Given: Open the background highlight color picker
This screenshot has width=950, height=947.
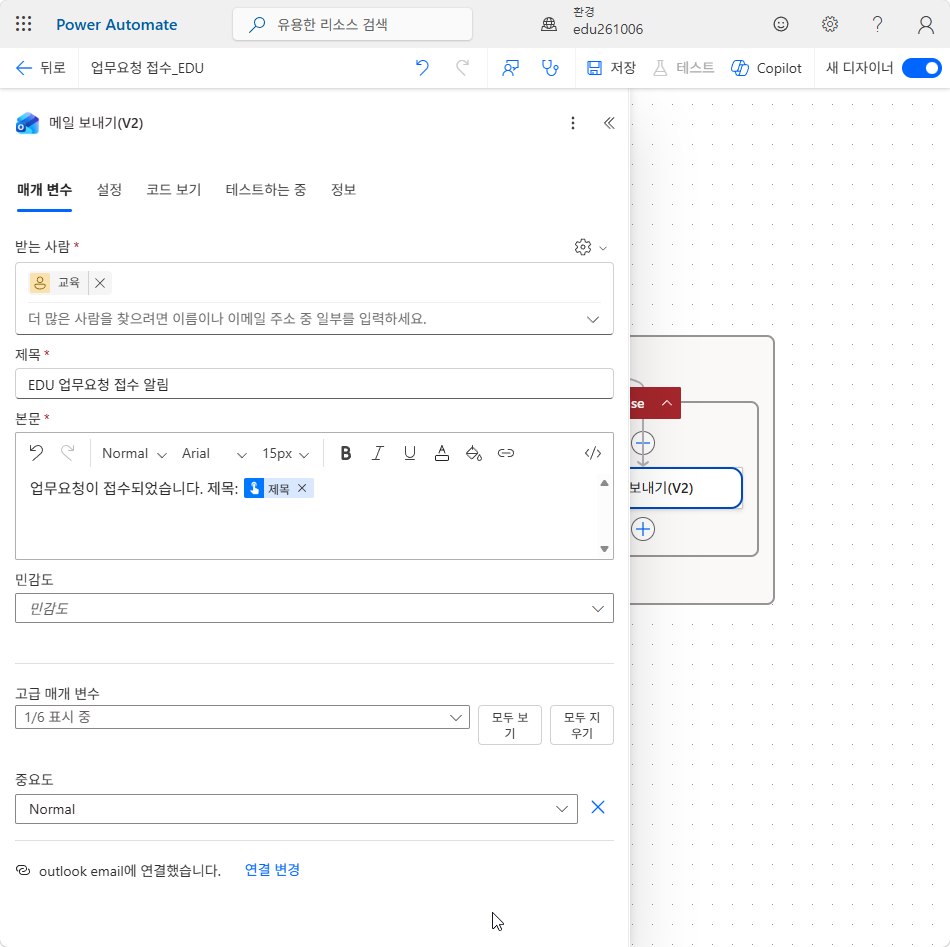Looking at the screenshot, I should [474, 453].
